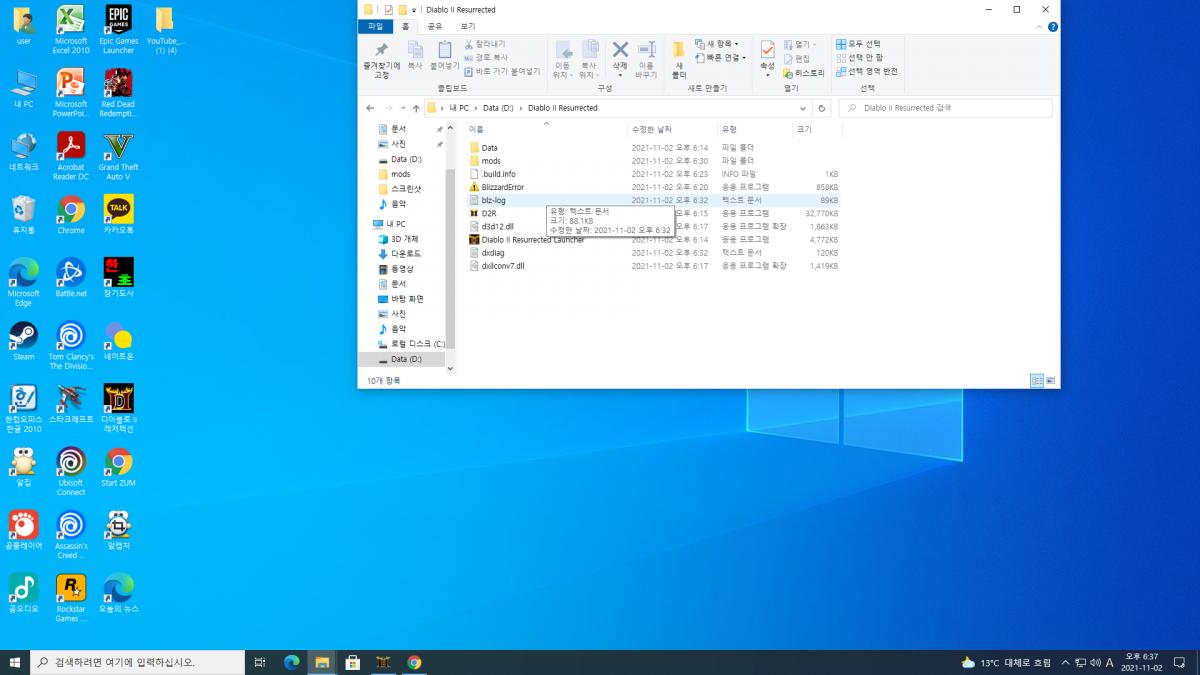Image resolution: width=1200 pixels, height=675 pixels.
Task: Click the taskbar search box
Action: pyautogui.click(x=138, y=662)
